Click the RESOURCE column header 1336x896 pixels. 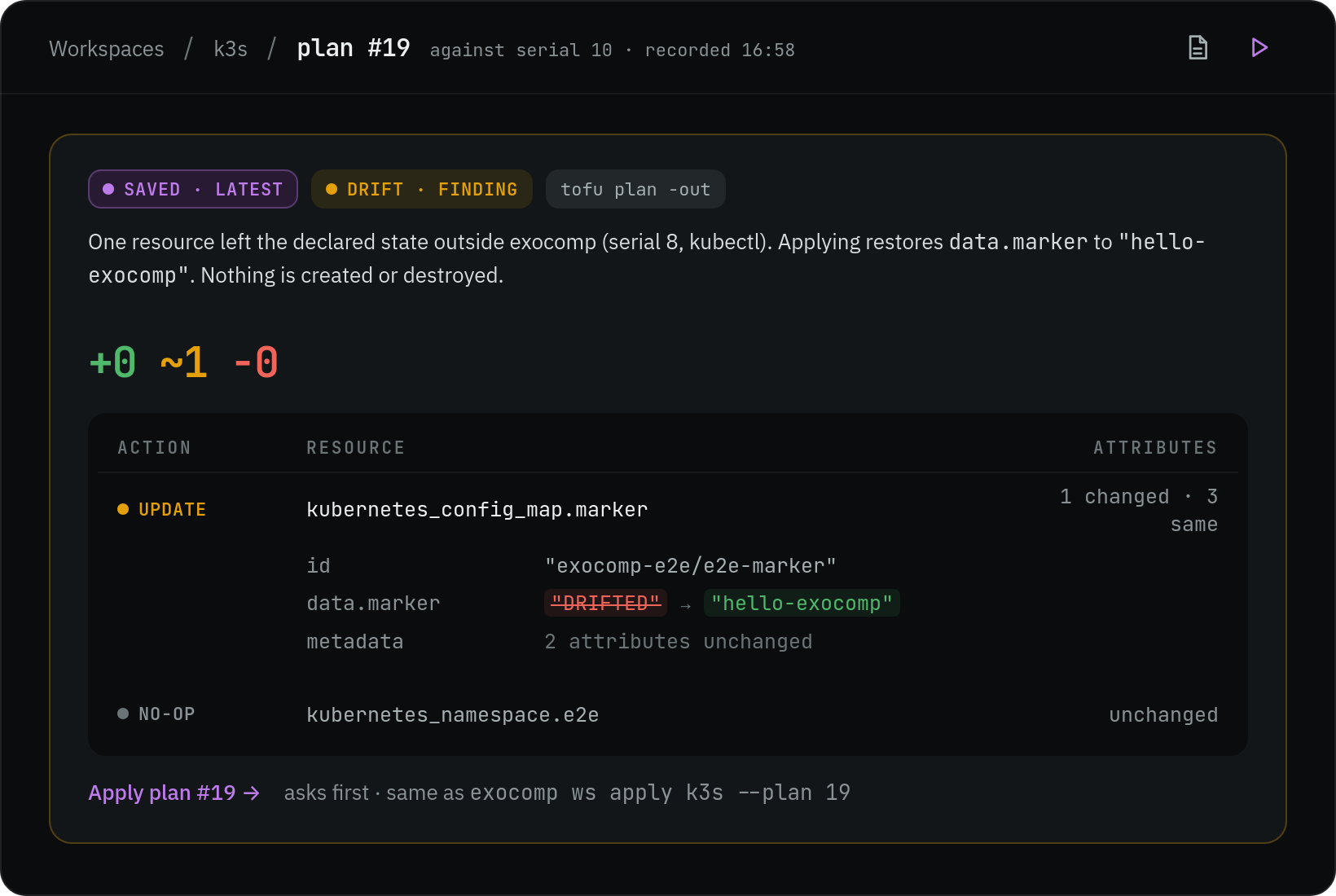point(356,447)
